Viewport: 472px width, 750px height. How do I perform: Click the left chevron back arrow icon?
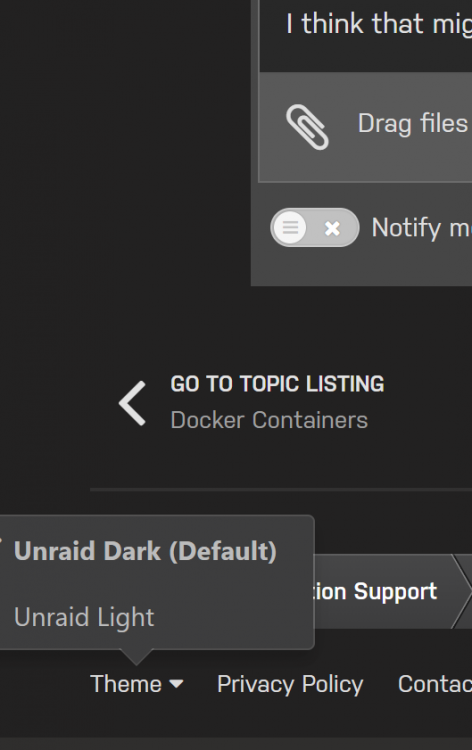pyautogui.click(x=132, y=403)
